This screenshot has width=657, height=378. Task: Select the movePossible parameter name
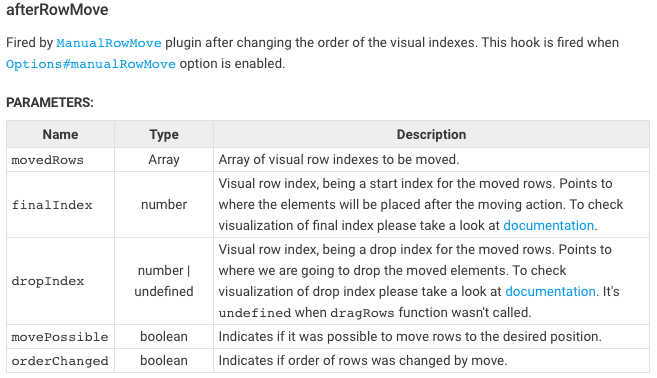tap(60, 337)
